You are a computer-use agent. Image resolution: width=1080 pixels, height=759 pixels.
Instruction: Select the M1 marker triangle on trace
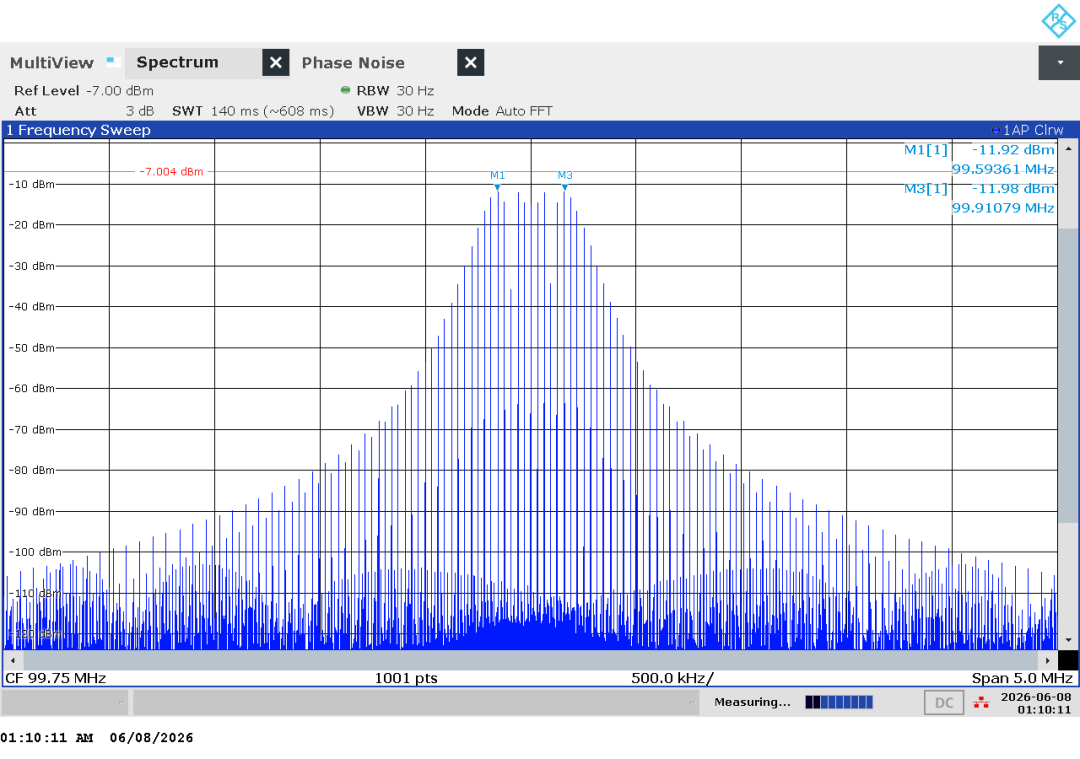[497, 187]
